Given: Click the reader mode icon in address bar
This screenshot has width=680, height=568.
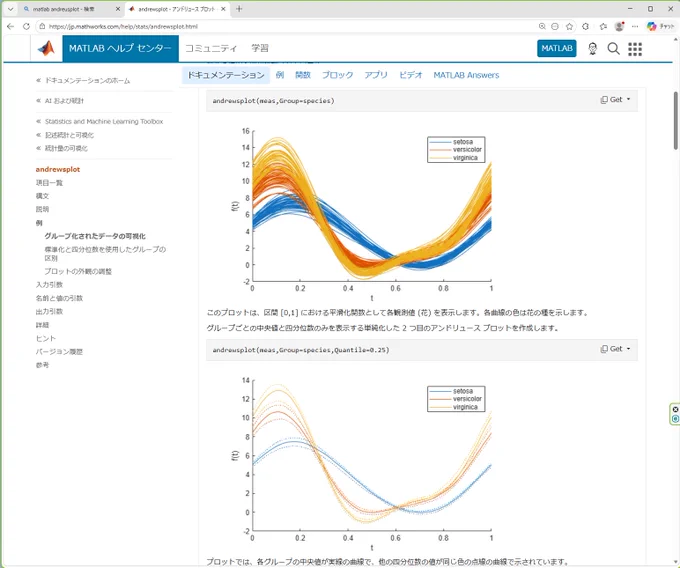Looking at the screenshot, I should tap(555, 26).
